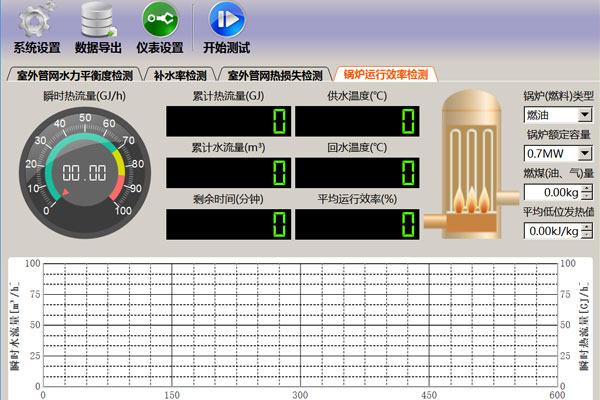The image size is (600, 400).
Task: Select the 锅炉运行效率检测 tab
Action: [385, 75]
